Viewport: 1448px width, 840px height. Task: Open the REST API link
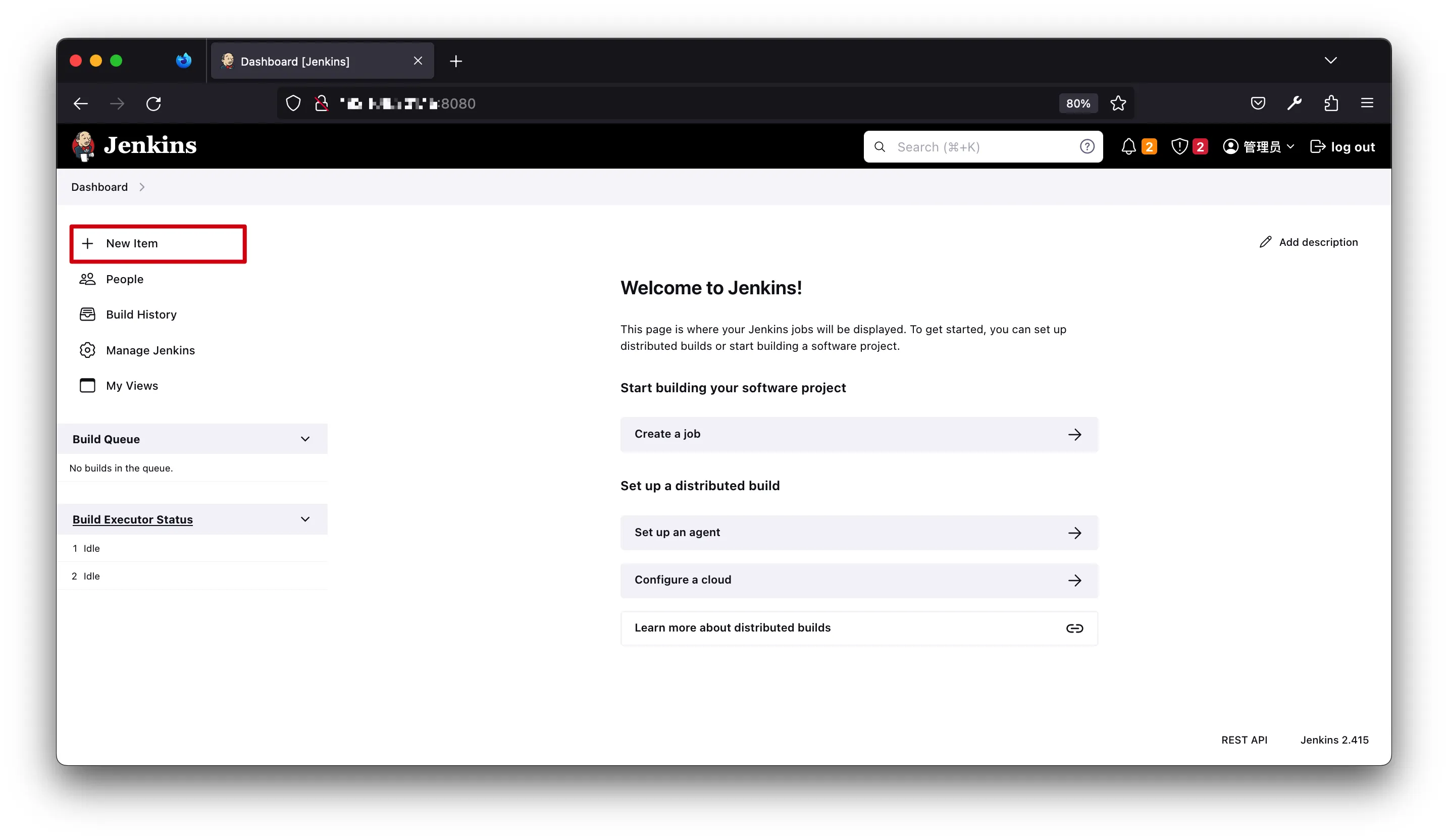pyautogui.click(x=1244, y=740)
